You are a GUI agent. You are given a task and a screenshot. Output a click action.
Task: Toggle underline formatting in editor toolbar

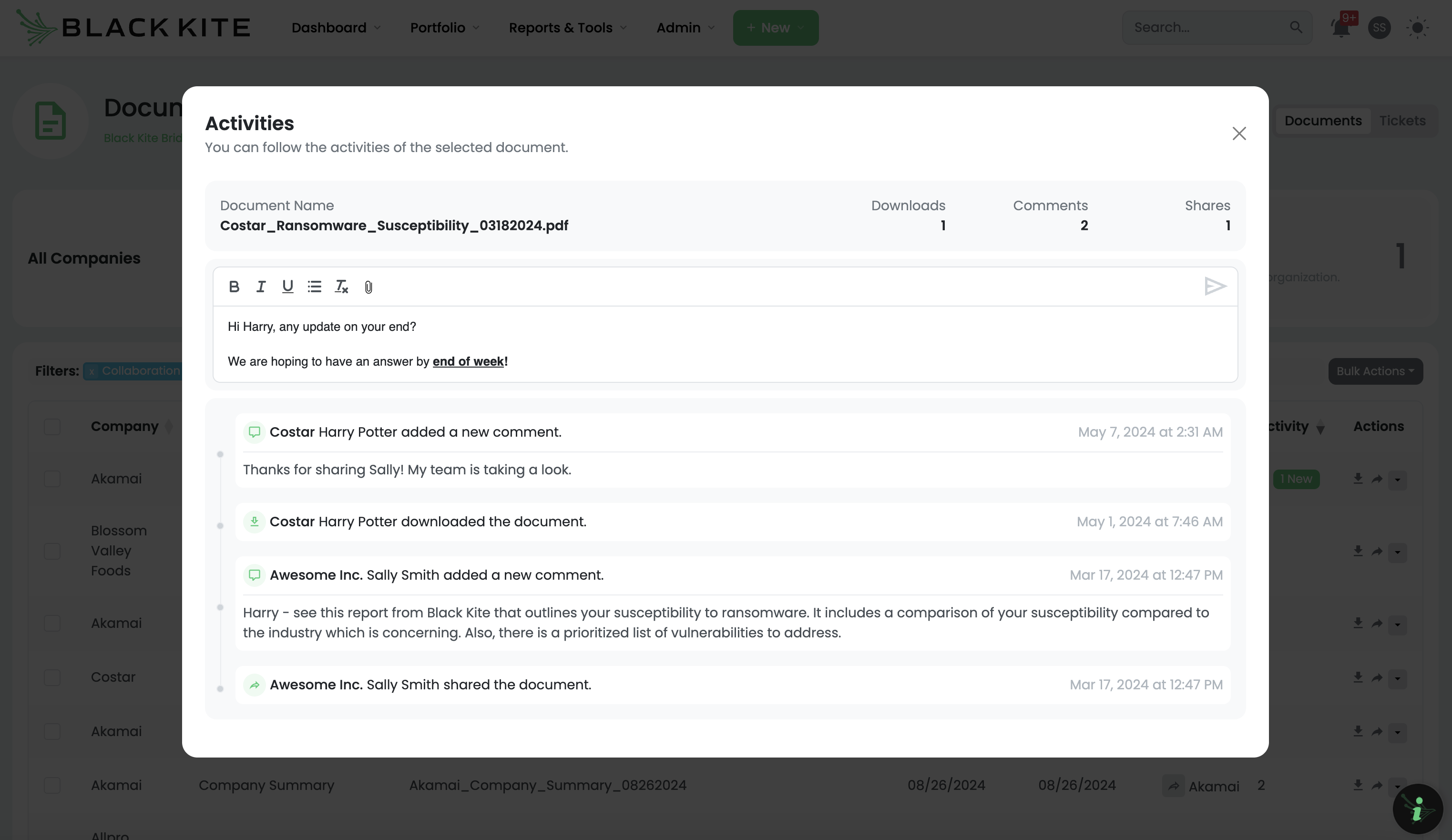(x=287, y=287)
